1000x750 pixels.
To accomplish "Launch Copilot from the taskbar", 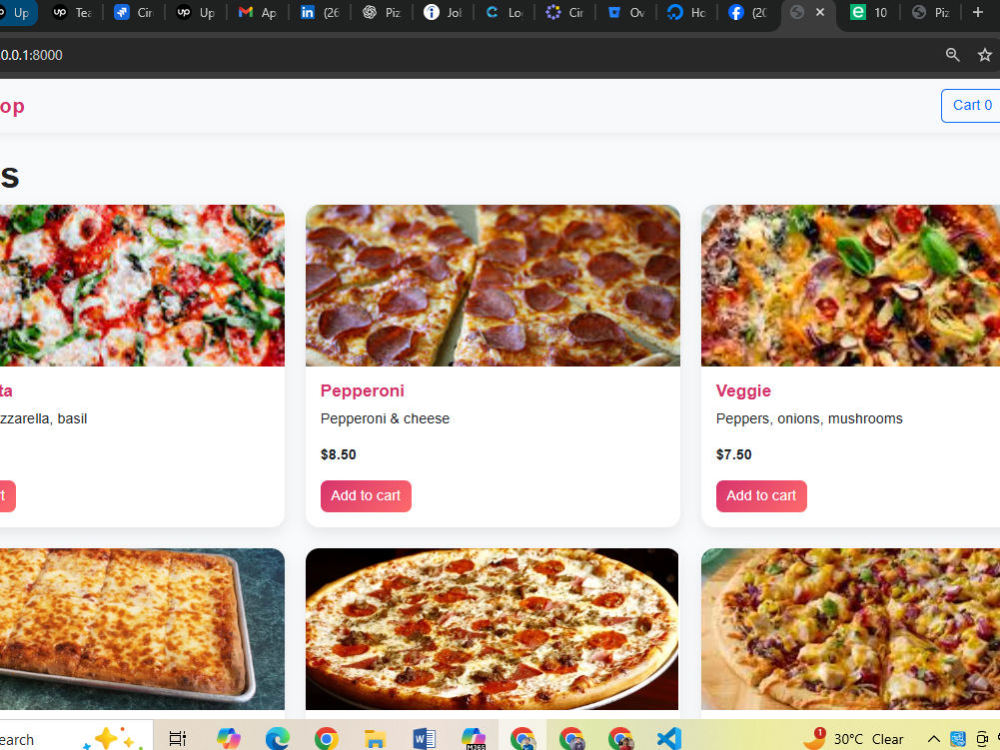I will [x=228, y=739].
